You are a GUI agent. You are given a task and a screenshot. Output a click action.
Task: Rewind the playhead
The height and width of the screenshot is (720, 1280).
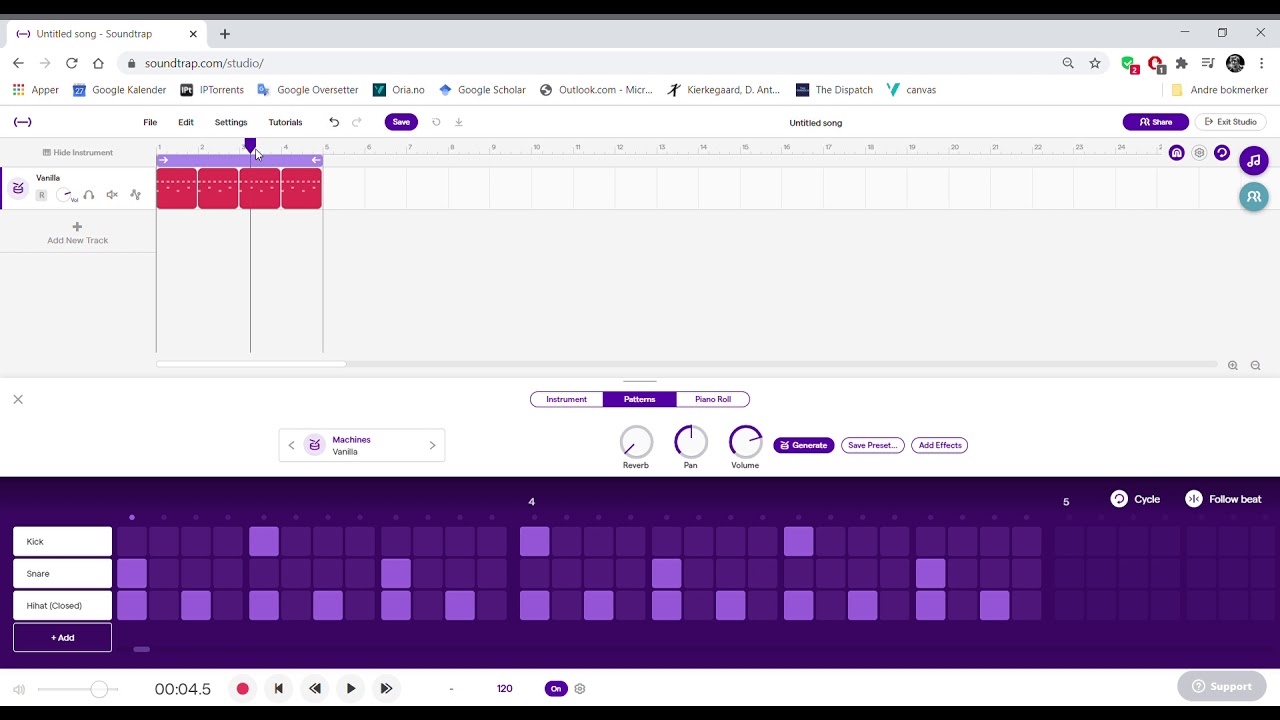315,689
